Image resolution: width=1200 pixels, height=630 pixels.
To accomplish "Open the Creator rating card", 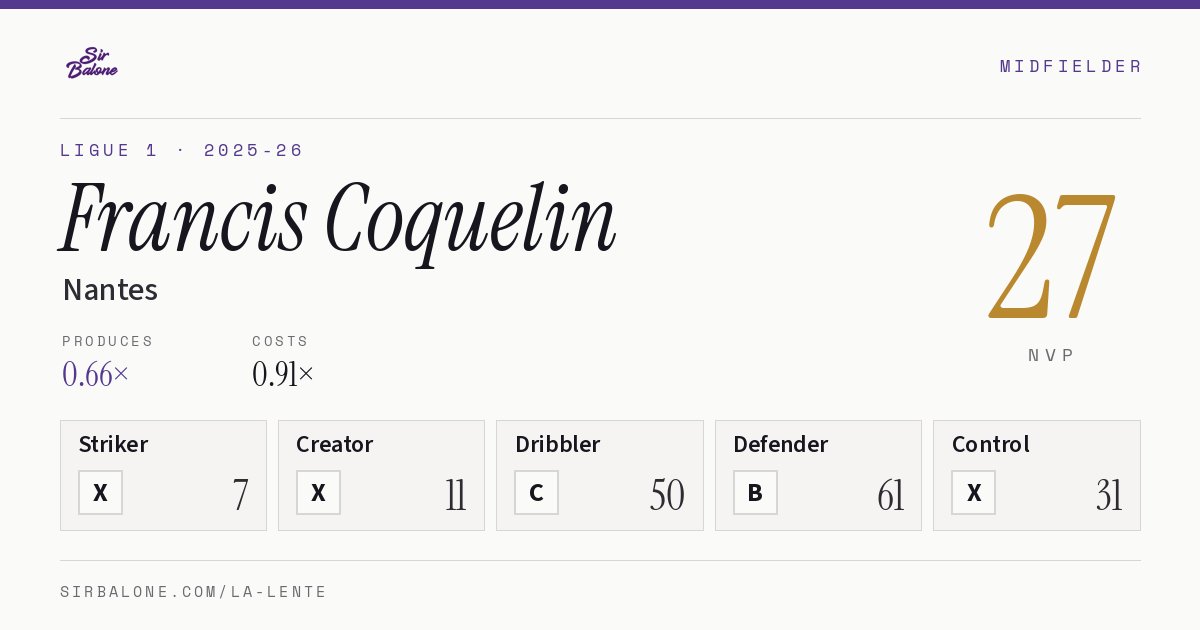I will [381, 475].
